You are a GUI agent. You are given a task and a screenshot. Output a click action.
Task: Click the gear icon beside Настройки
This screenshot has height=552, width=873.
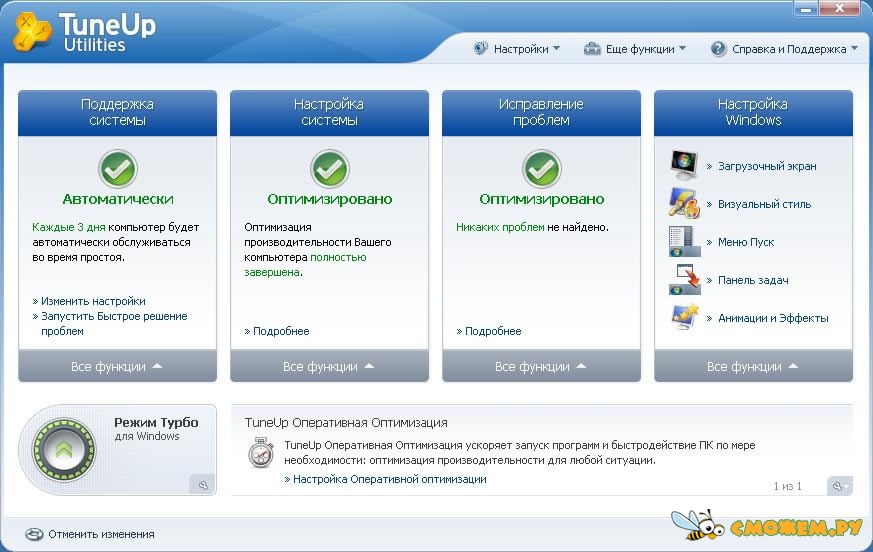click(x=480, y=48)
